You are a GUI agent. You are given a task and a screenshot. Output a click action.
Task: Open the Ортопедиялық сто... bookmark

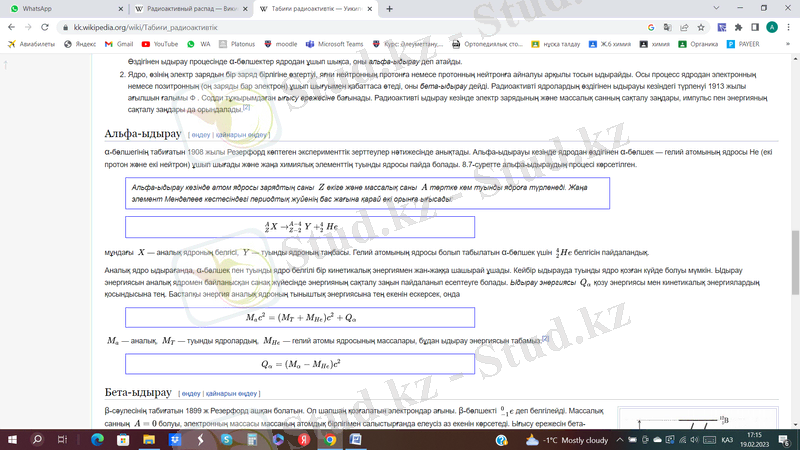(x=488, y=44)
